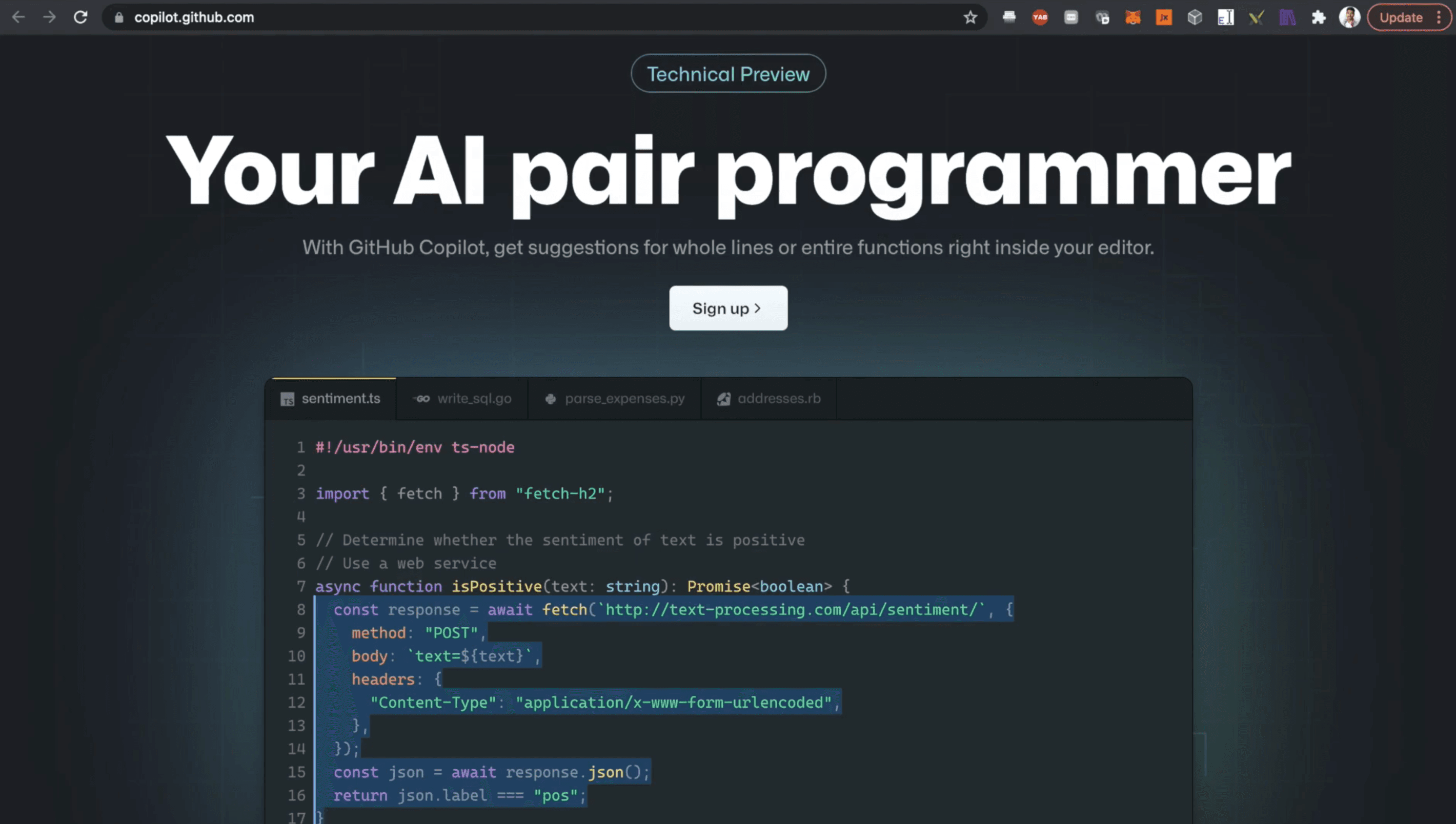Viewport: 1456px width, 824px height.
Task: Open the Chrome profile avatar
Action: click(x=1349, y=17)
